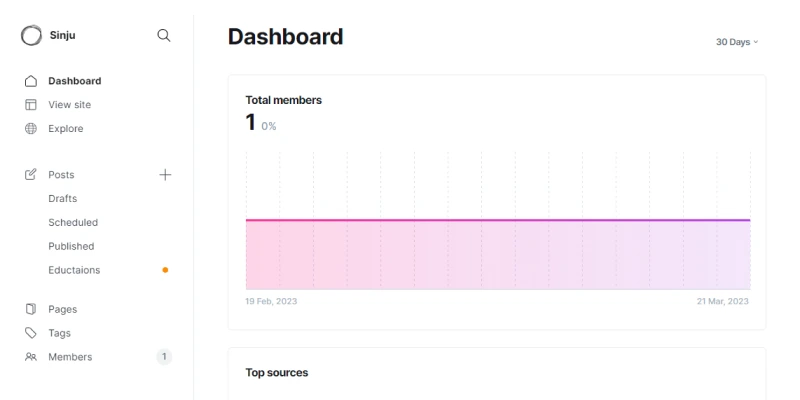Open the Explore link in sidebar
The width and height of the screenshot is (800, 400).
click(66, 129)
